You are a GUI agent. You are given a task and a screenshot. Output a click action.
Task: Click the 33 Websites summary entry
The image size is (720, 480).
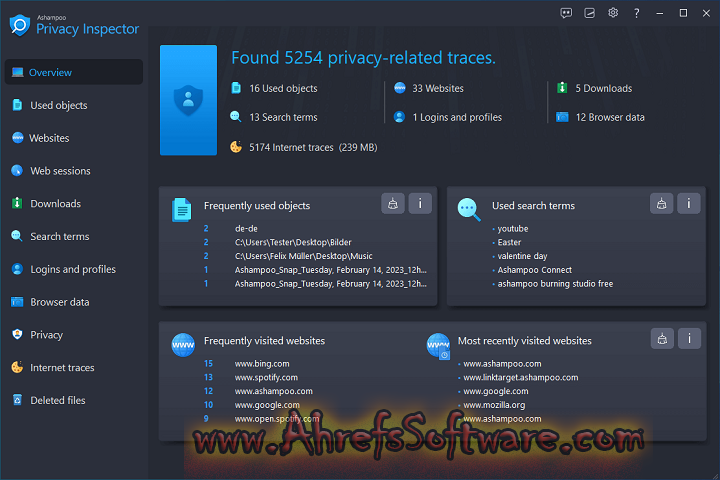437,88
